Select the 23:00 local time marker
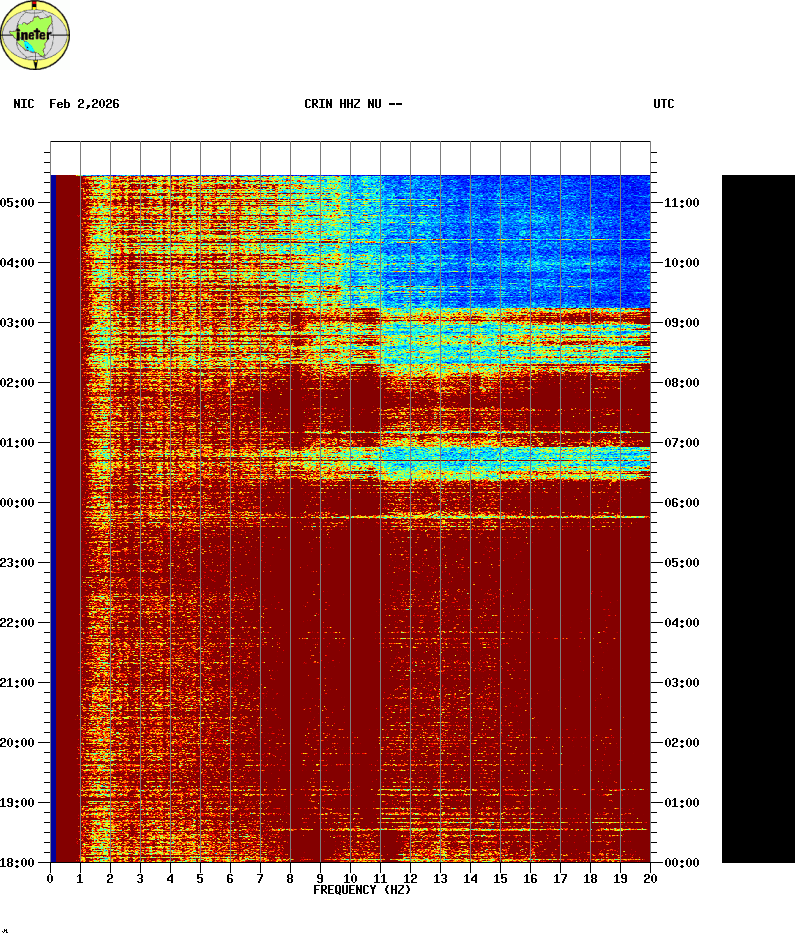The height and width of the screenshot is (942, 802). click(18, 562)
